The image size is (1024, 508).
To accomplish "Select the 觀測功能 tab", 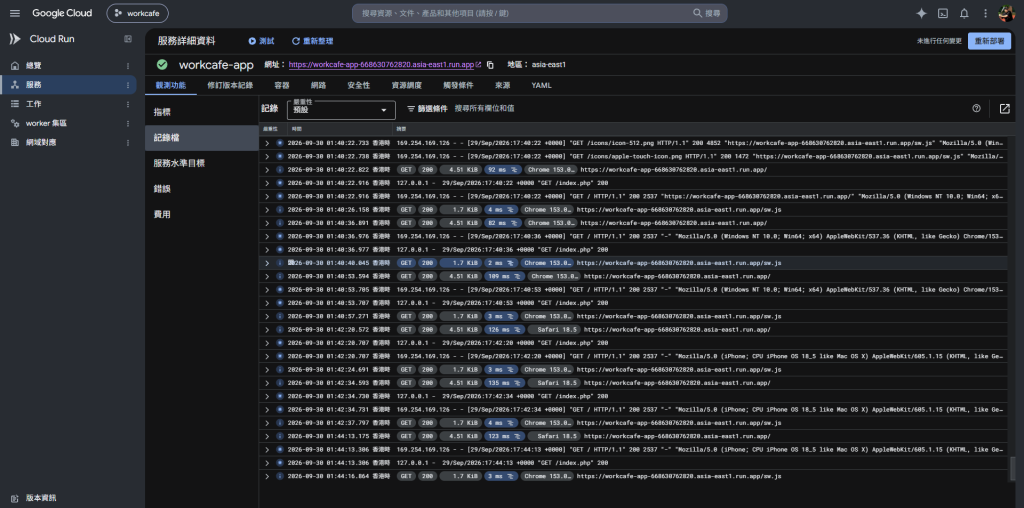I will click(170, 86).
